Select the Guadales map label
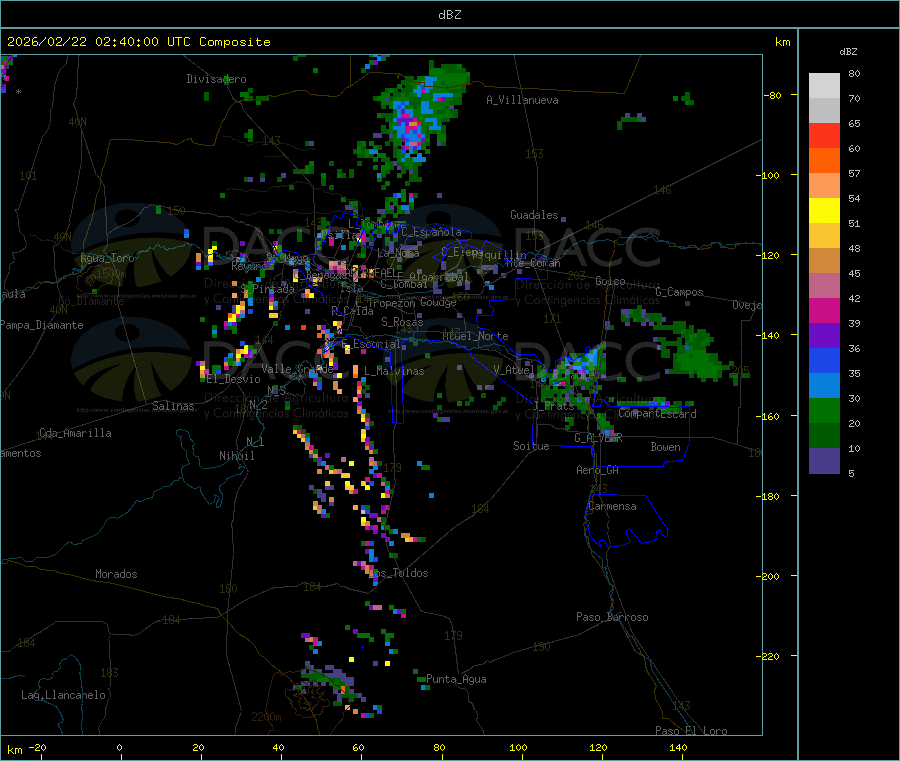Image resolution: width=900 pixels, height=761 pixels. (x=534, y=215)
